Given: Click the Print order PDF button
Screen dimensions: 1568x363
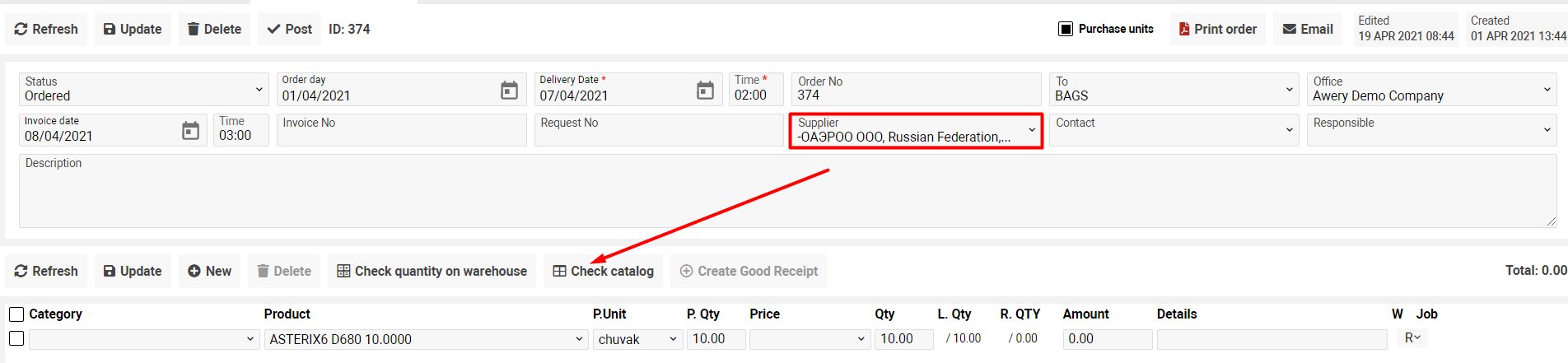Looking at the screenshot, I should 1217,29.
